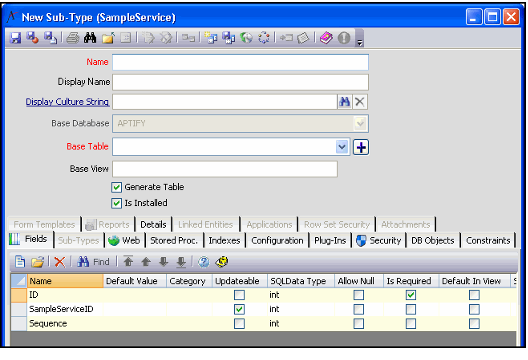Image resolution: width=528 pixels, height=360 pixels.
Task: Toggle Allow Null for ID row
Action: (x=359, y=295)
